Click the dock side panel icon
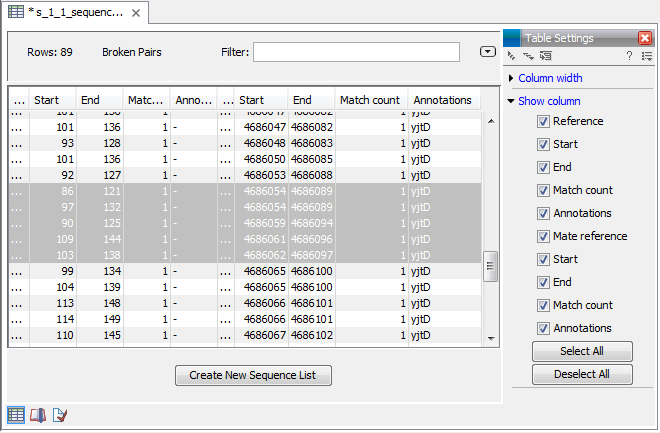Viewport: 660px width, 433px height. 546,56
